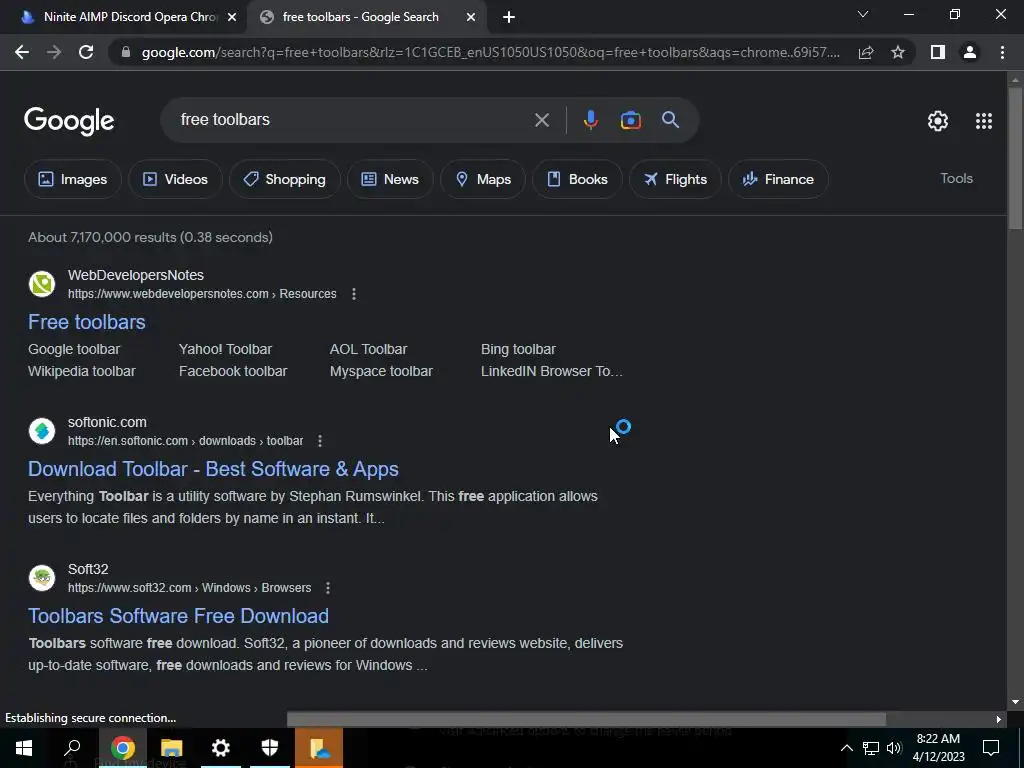
Task: Show Books results
Action: (x=577, y=179)
